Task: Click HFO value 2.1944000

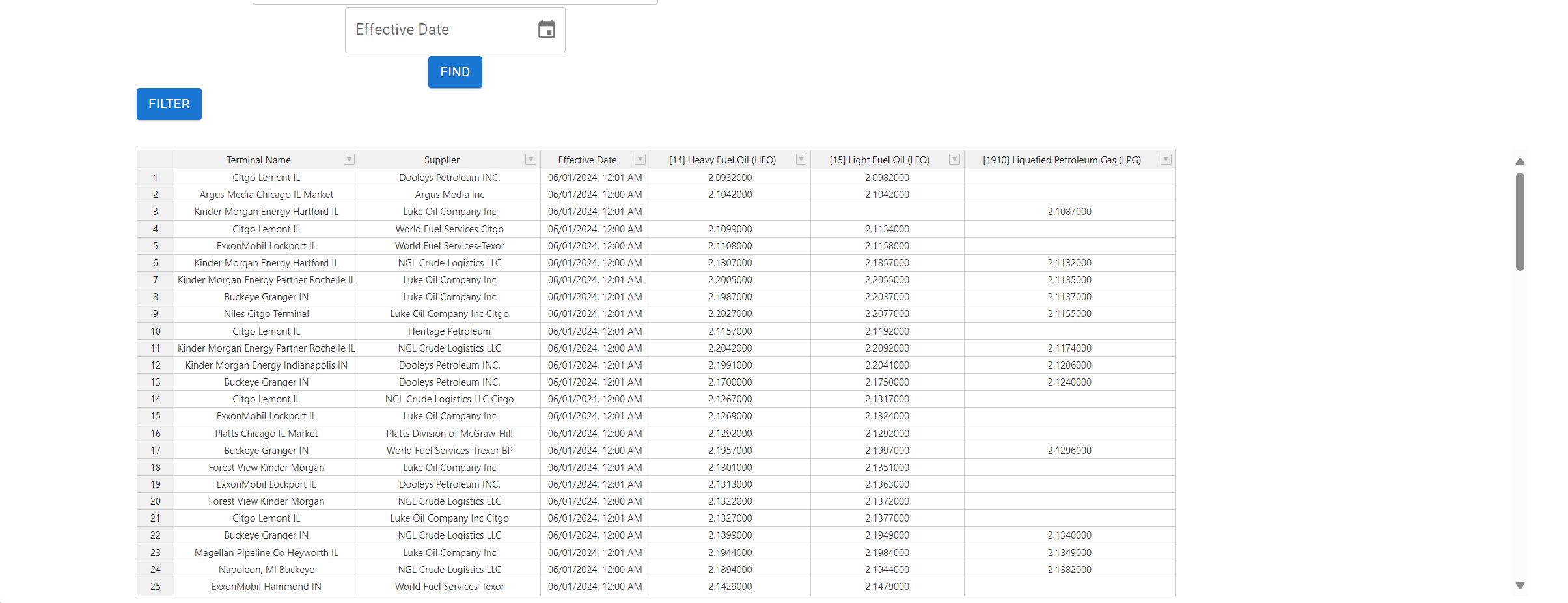Action: coord(730,553)
